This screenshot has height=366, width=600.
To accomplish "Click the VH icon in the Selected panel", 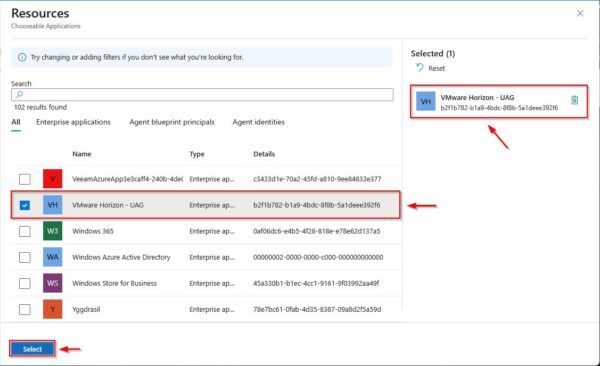I will [426, 101].
